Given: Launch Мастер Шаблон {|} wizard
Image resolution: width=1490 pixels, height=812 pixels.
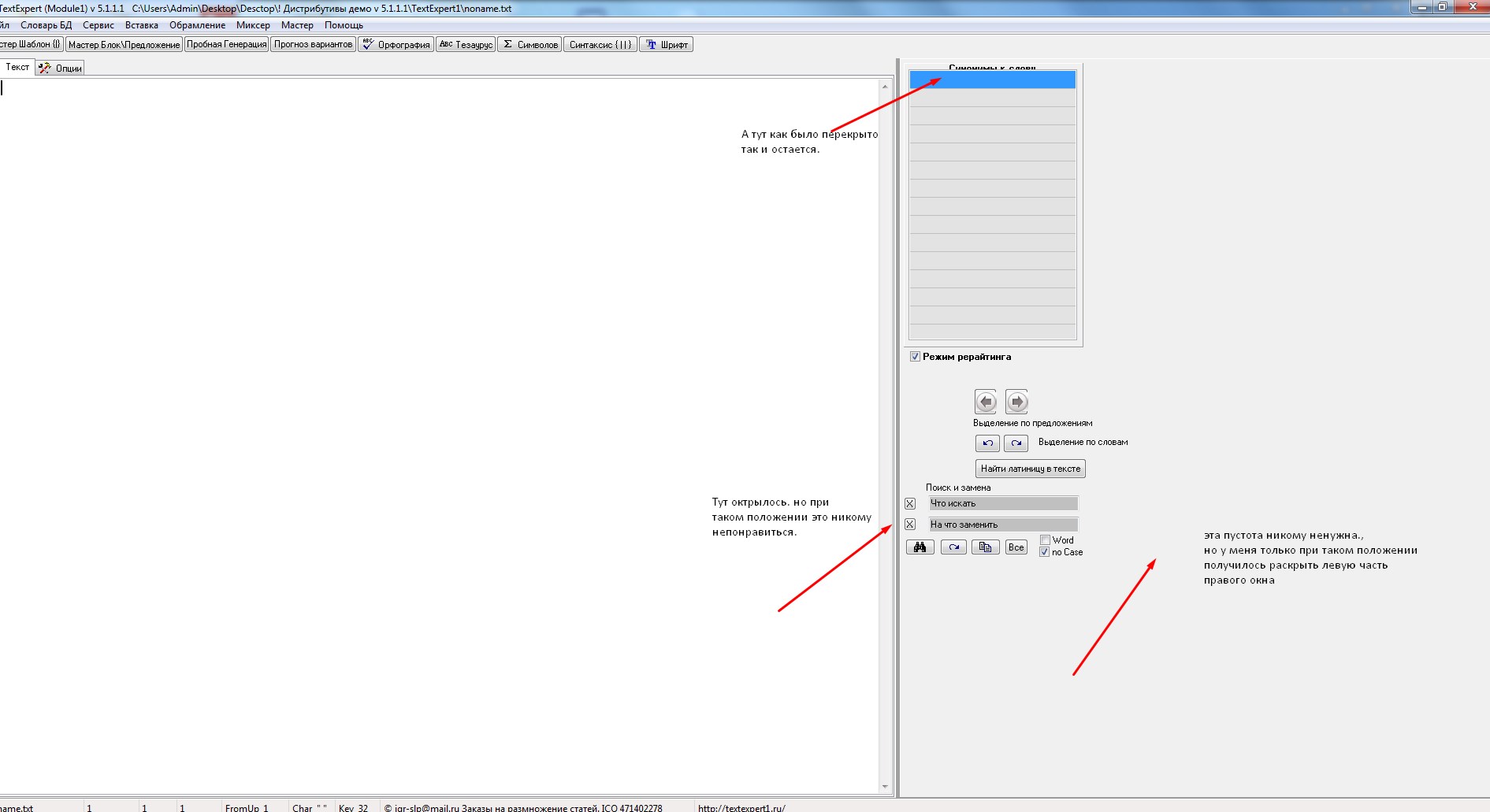Looking at the screenshot, I should coord(31,45).
